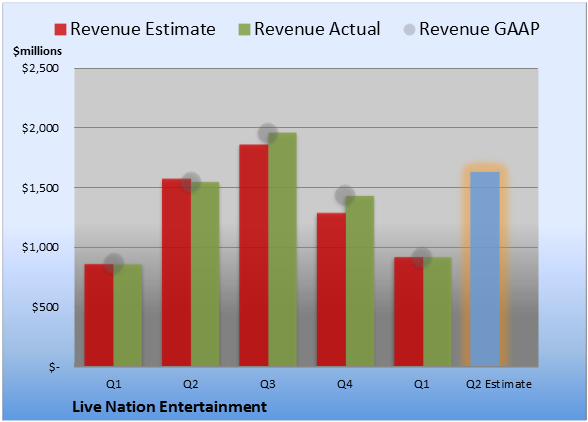This screenshot has width=588, height=422.
Task: Click the gray Revenue GAAP legend circle
Action: [x=409, y=29]
